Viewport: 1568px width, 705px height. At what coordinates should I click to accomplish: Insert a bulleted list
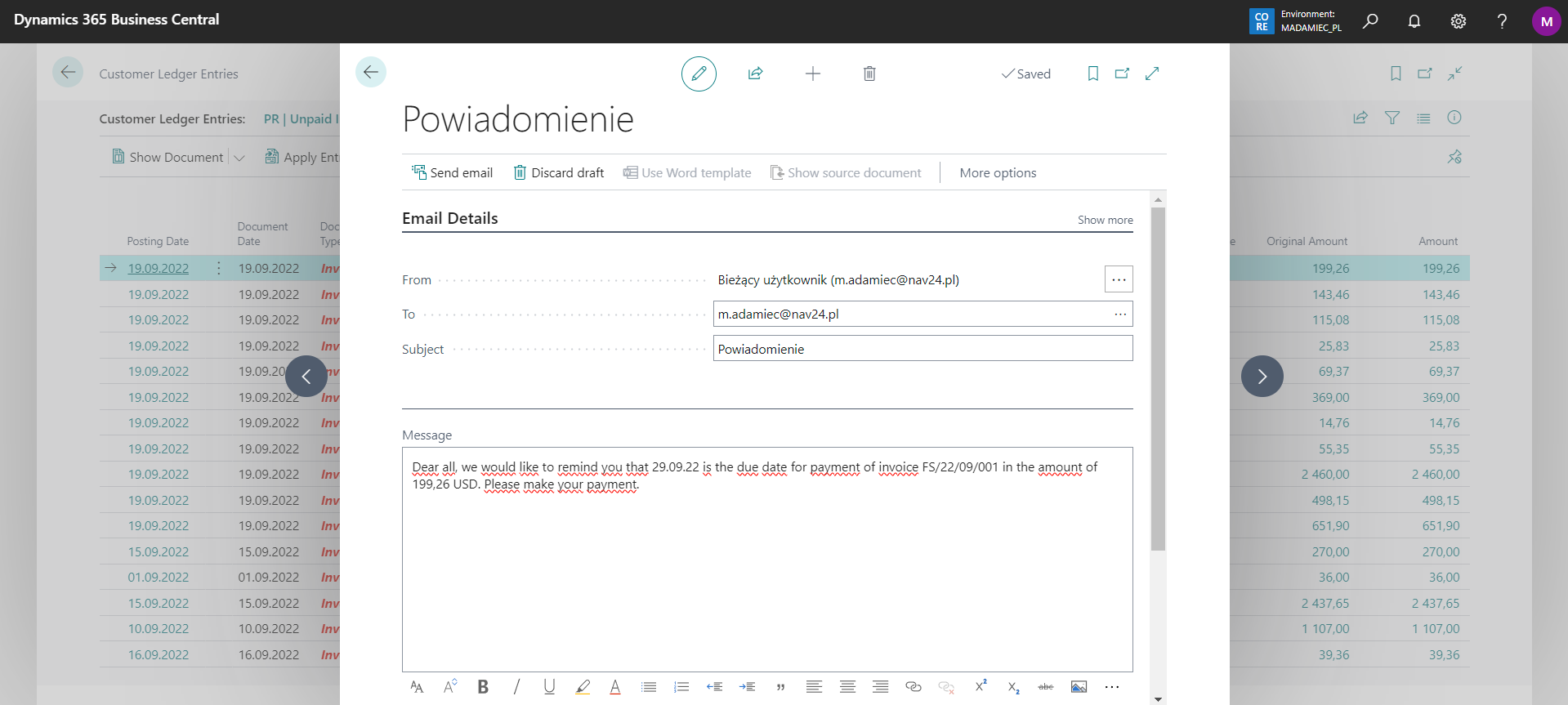649,687
